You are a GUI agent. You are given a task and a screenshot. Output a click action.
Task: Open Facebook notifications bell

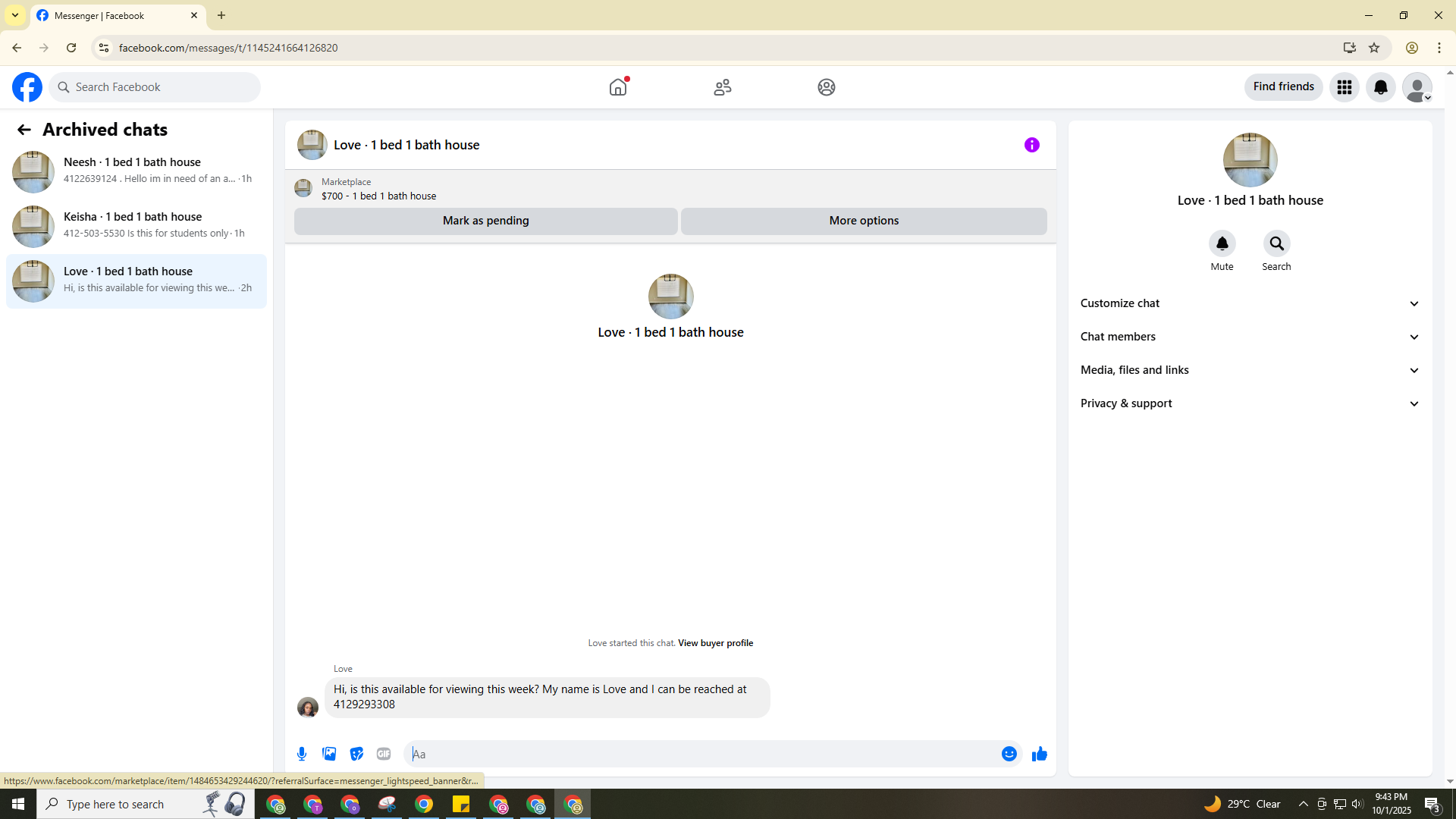click(1380, 87)
